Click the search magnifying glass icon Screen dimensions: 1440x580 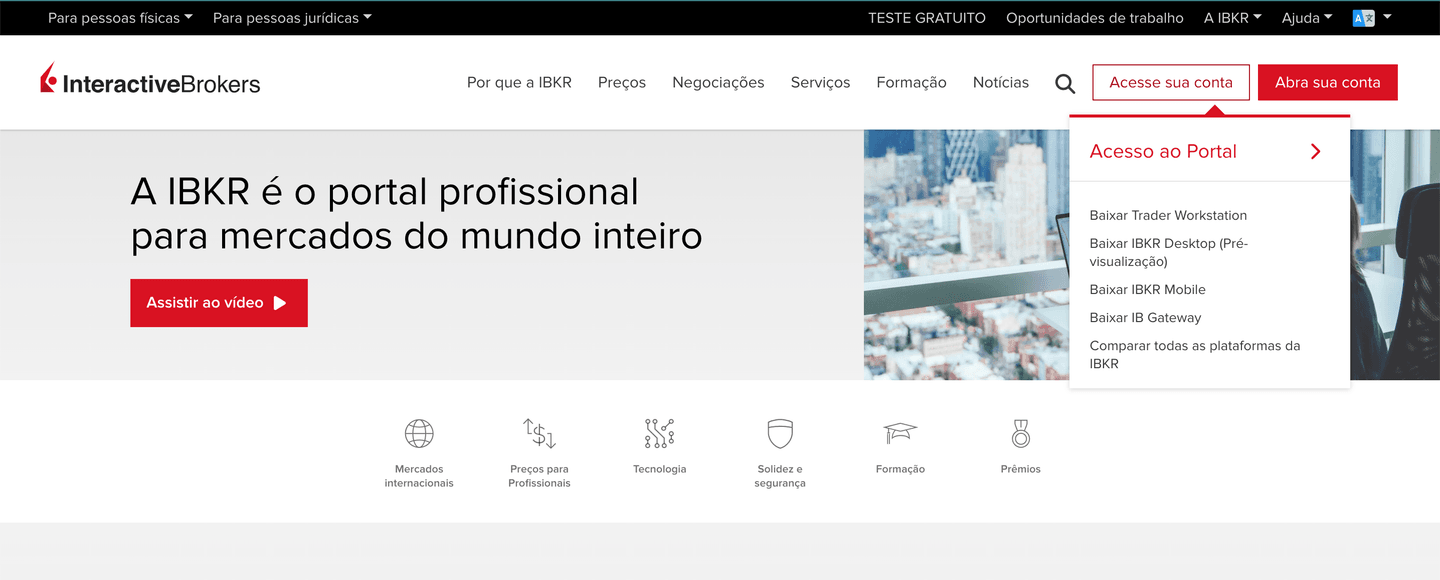1065,84
